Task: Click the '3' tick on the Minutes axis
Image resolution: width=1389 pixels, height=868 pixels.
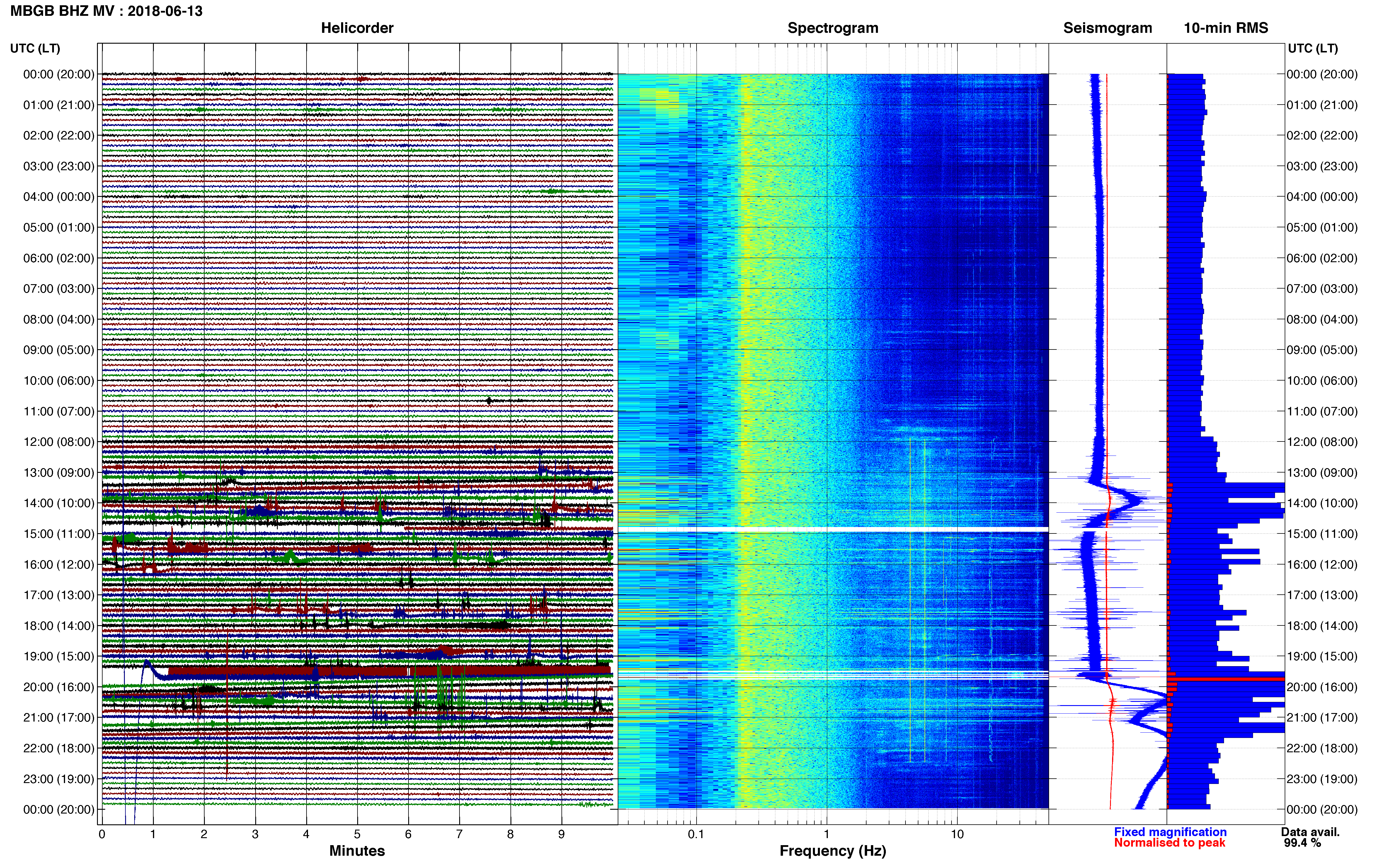Action: (x=255, y=834)
